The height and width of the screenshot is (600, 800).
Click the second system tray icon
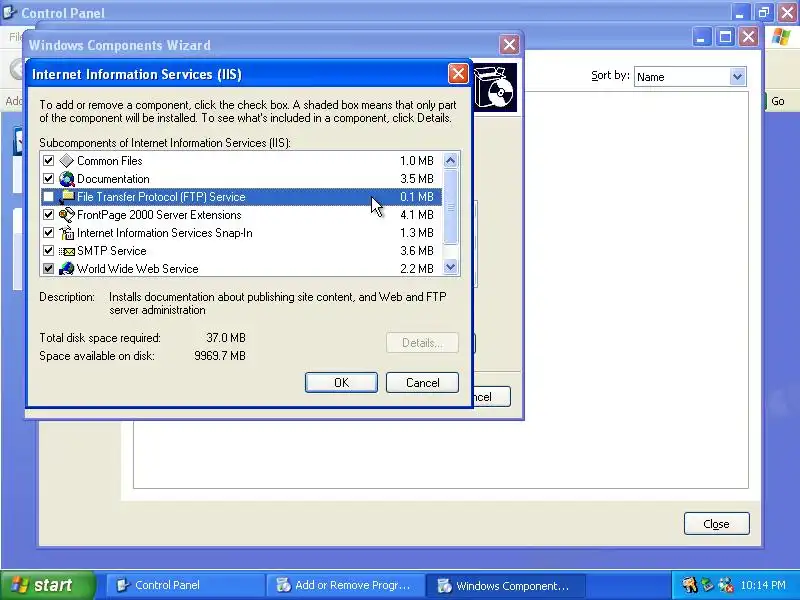(x=708, y=585)
